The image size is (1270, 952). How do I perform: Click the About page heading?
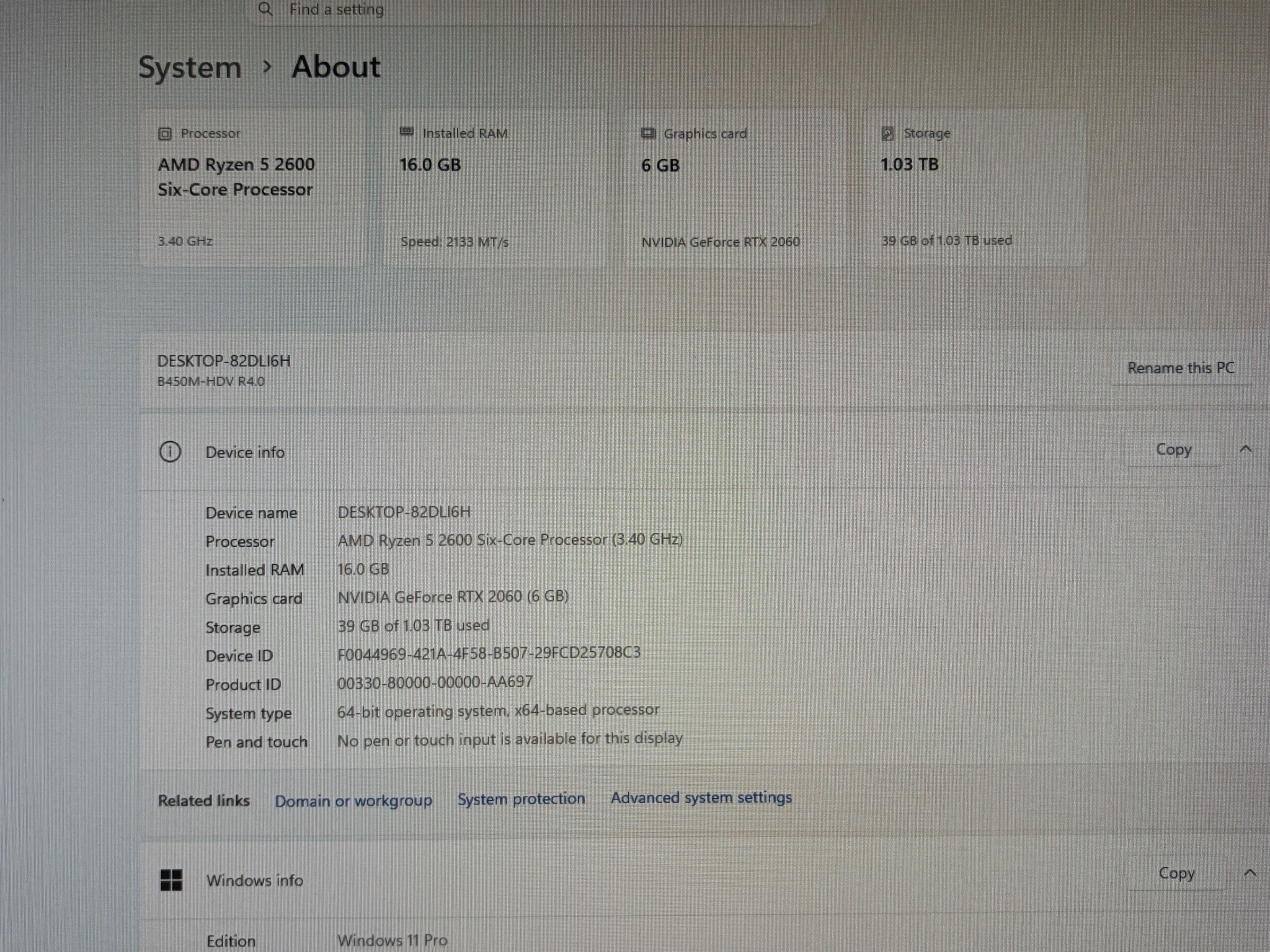(x=335, y=67)
